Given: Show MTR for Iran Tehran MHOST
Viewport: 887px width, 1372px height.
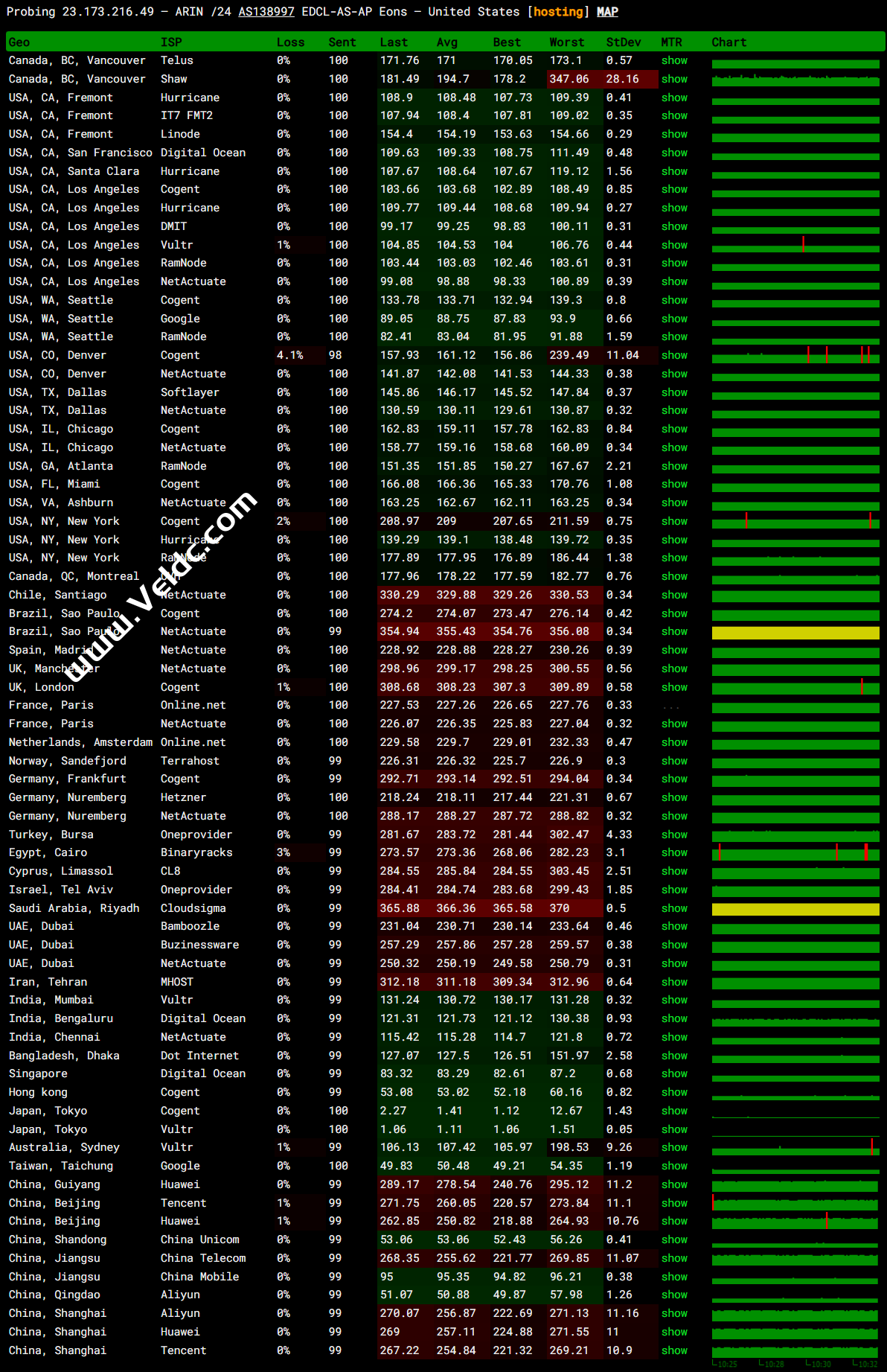Looking at the screenshot, I should (674, 982).
